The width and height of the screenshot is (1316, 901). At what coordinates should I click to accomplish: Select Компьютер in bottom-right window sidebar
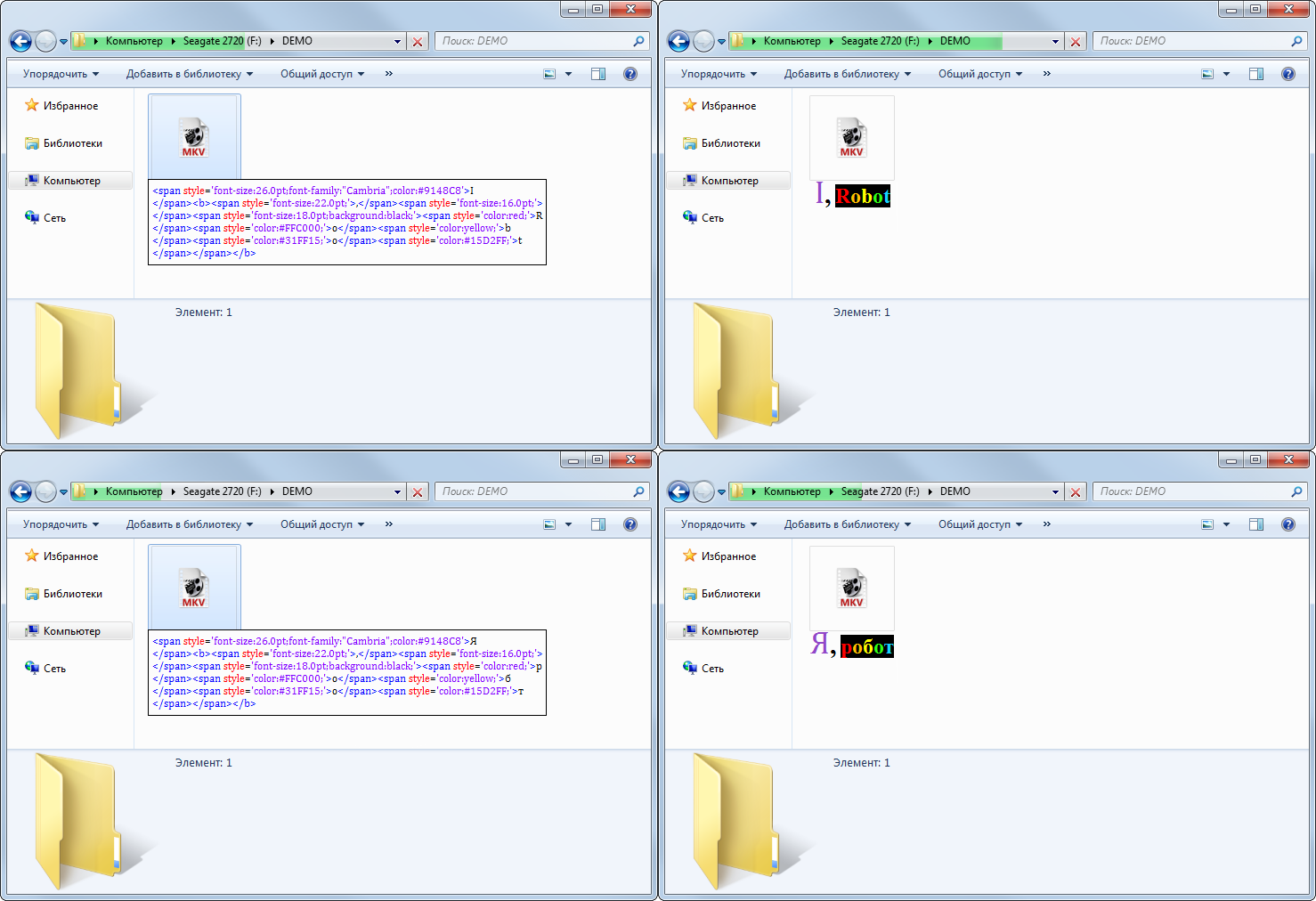tap(728, 631)
